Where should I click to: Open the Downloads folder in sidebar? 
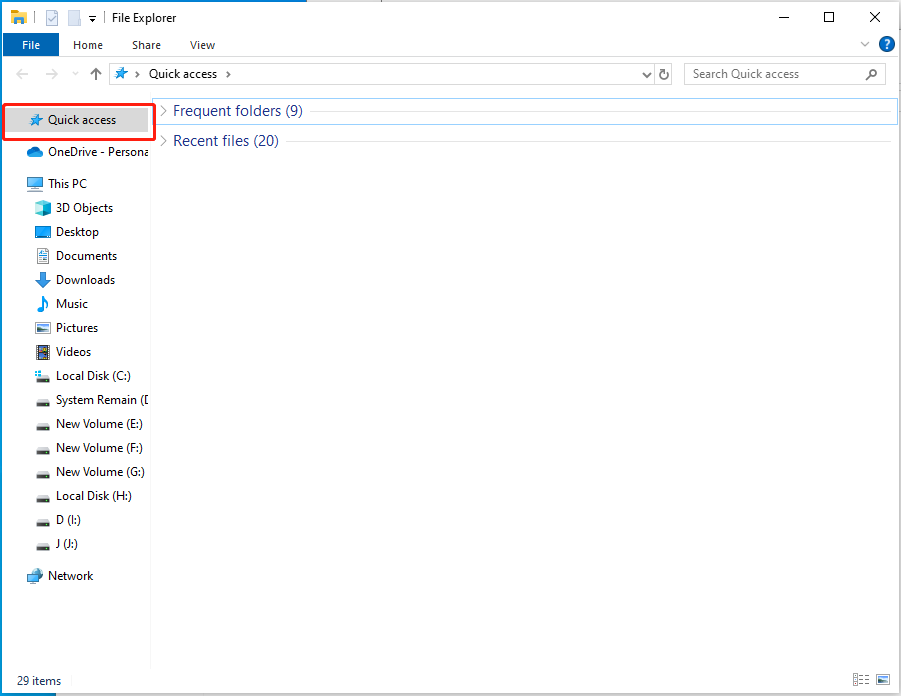point(76,280)
